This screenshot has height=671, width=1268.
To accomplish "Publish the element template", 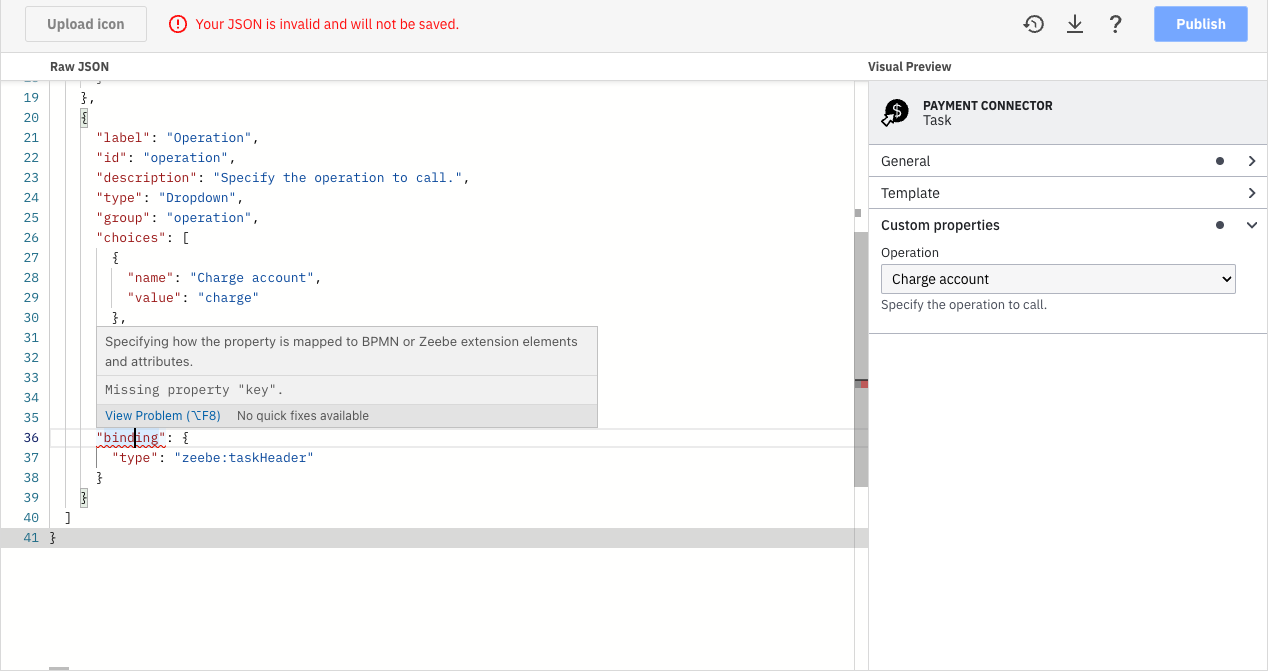I will point(1200,23).
